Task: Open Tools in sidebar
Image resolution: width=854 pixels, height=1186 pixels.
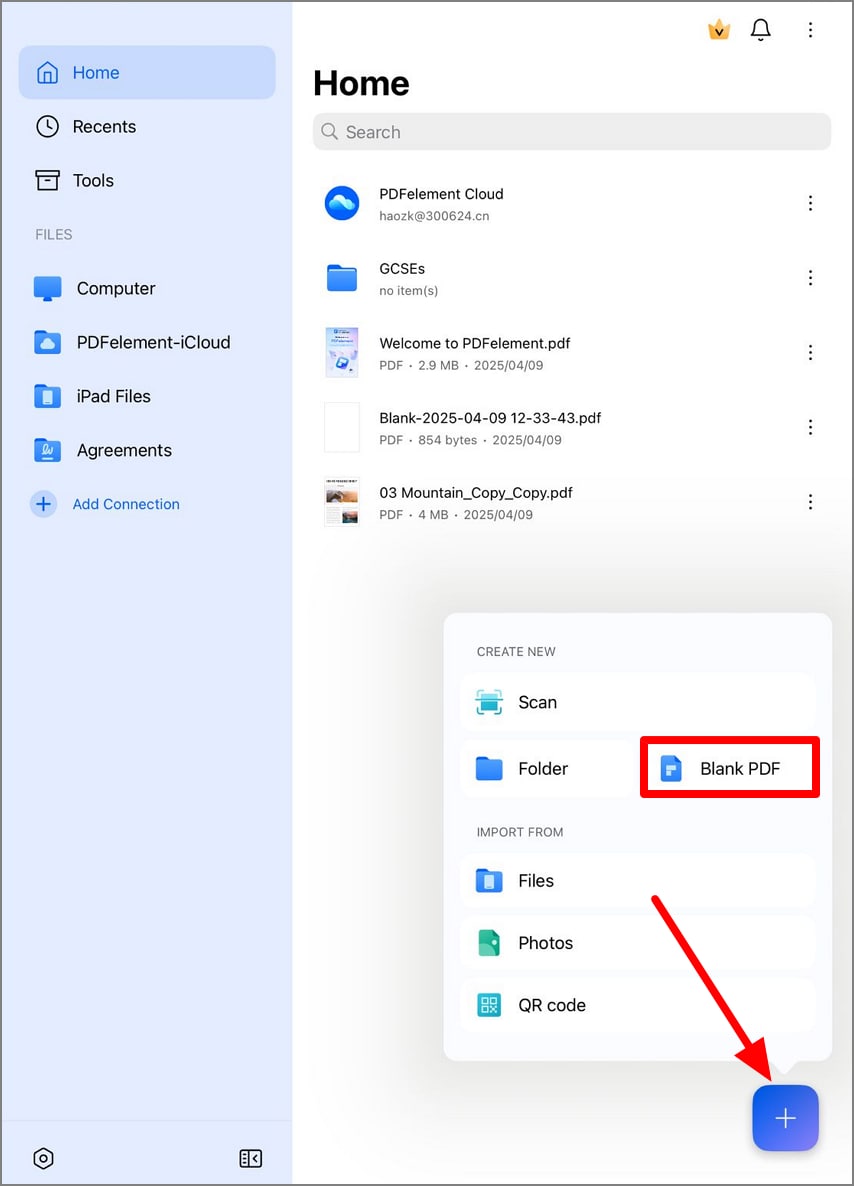Action: (147, 180)
